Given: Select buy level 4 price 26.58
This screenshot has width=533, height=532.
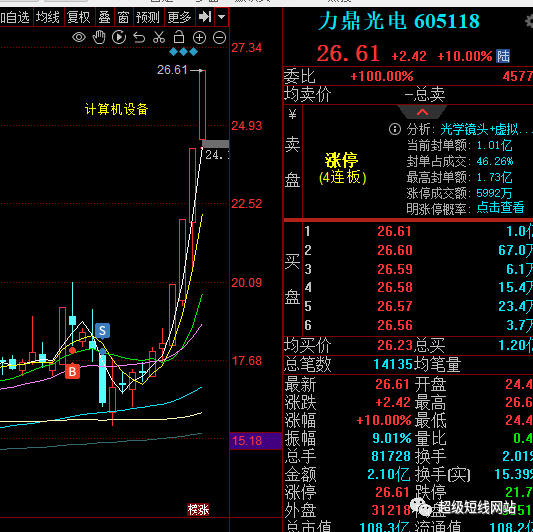Looking at the screenshot, I should 395,287.
